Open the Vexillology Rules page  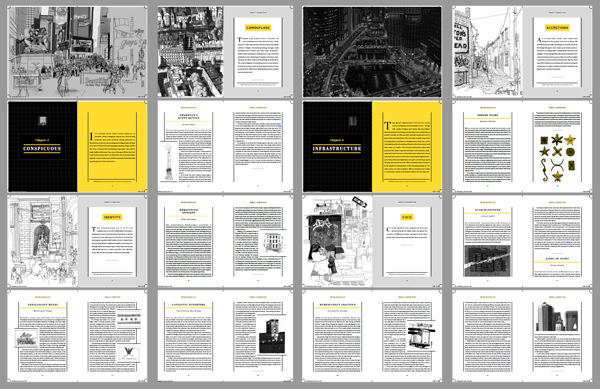point(42,336)
